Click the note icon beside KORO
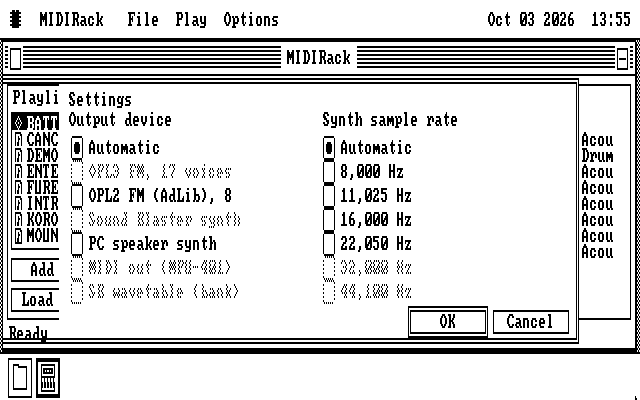The width and height of the screenshot is (640, 400). [18, 219]
